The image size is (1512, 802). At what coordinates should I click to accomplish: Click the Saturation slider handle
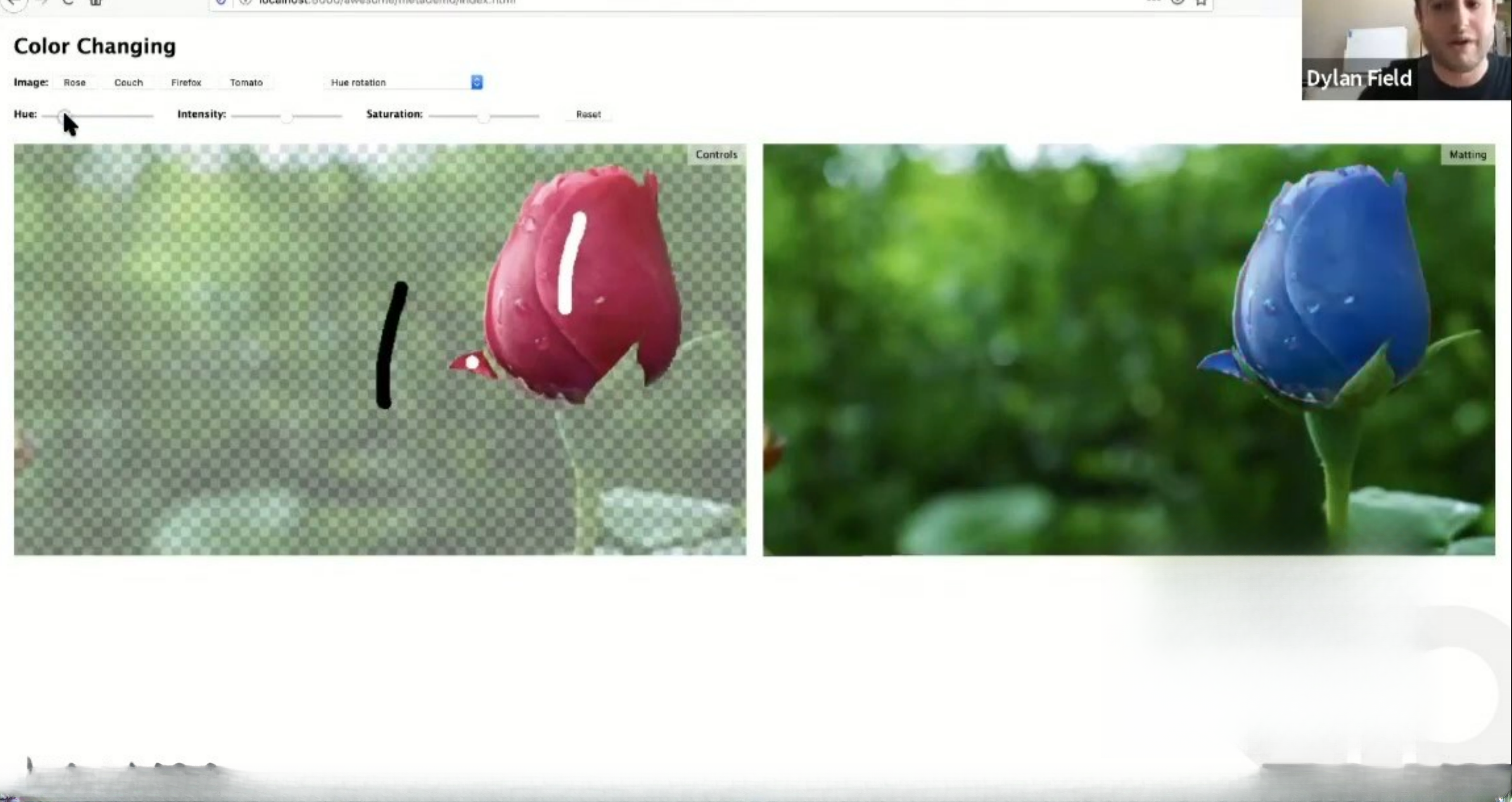coord(483,117)
